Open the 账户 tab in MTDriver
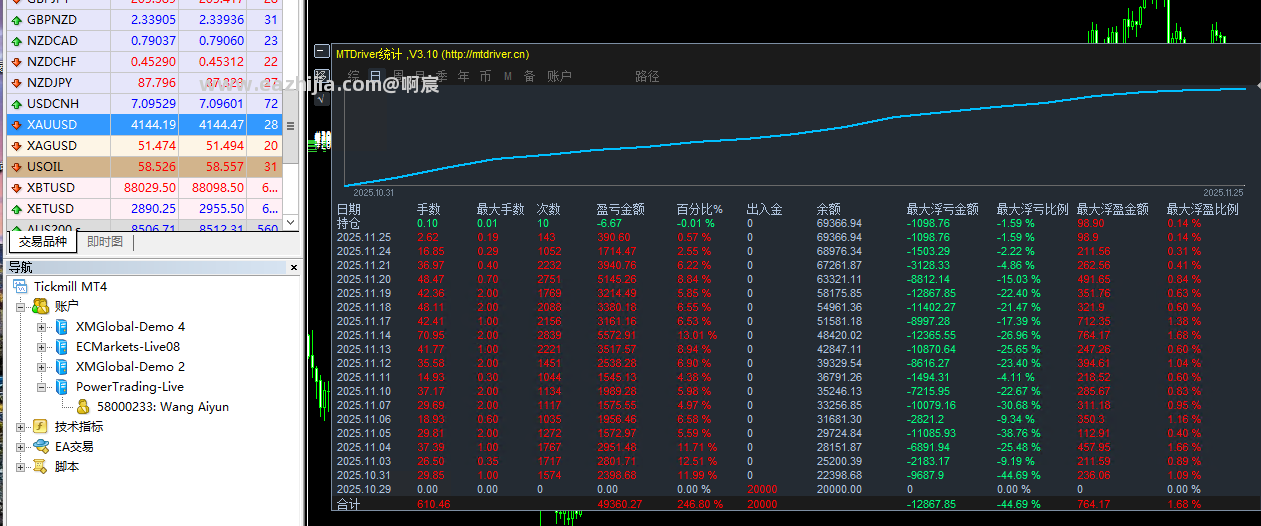1261x526 pixels. coord(559,76)
